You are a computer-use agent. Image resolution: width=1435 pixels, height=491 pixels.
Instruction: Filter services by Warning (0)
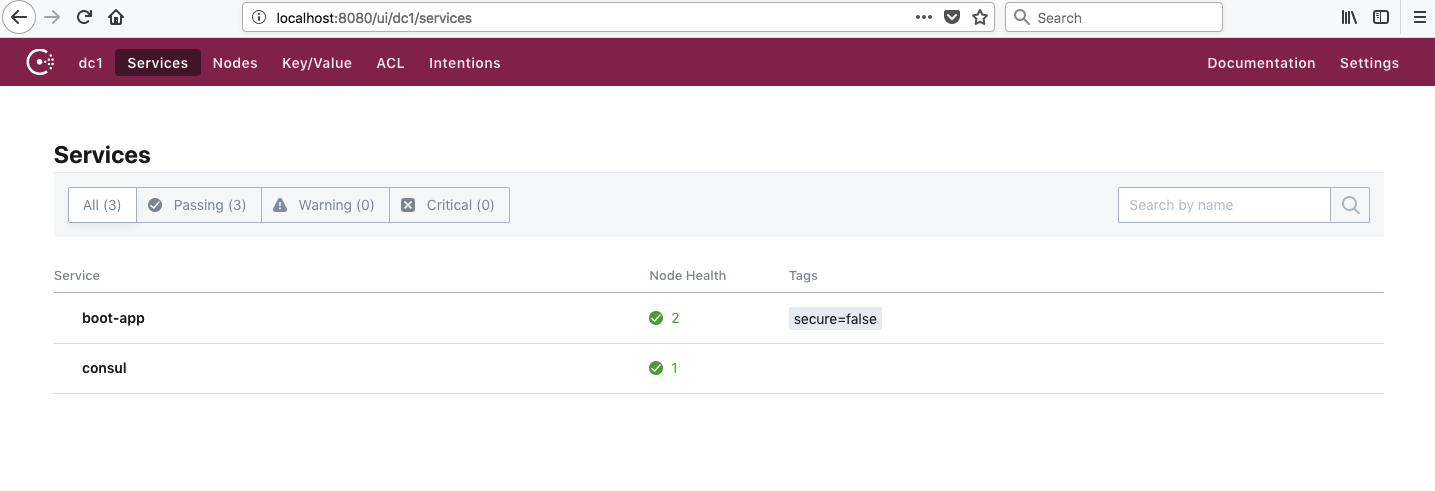(325, 205)
